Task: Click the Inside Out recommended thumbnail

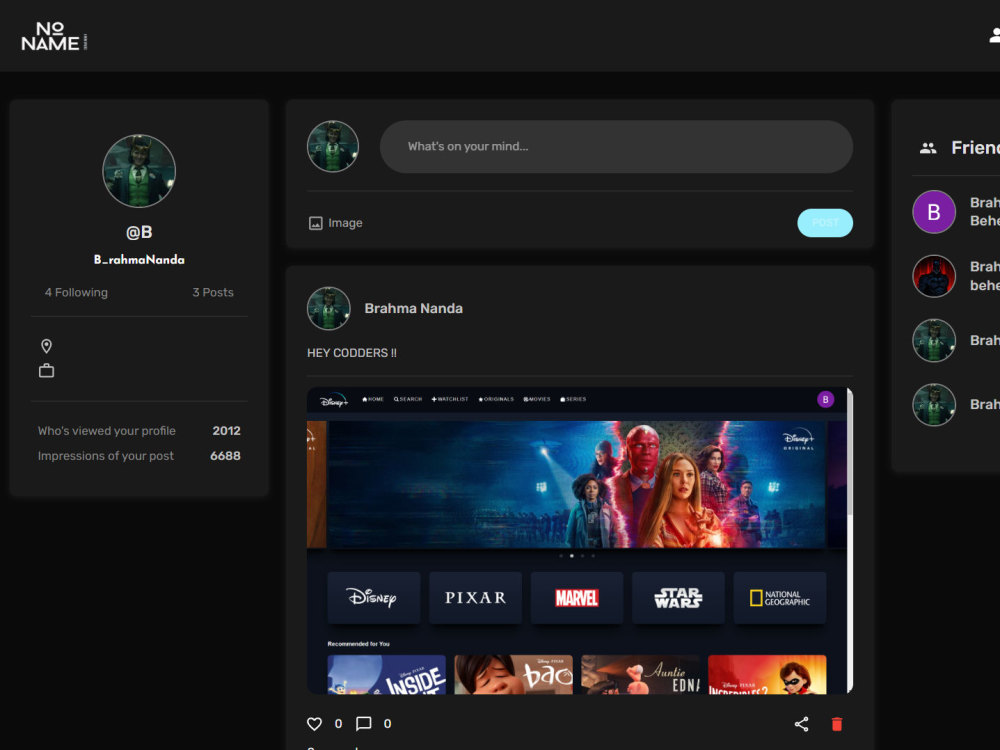Action: point(386,674)
